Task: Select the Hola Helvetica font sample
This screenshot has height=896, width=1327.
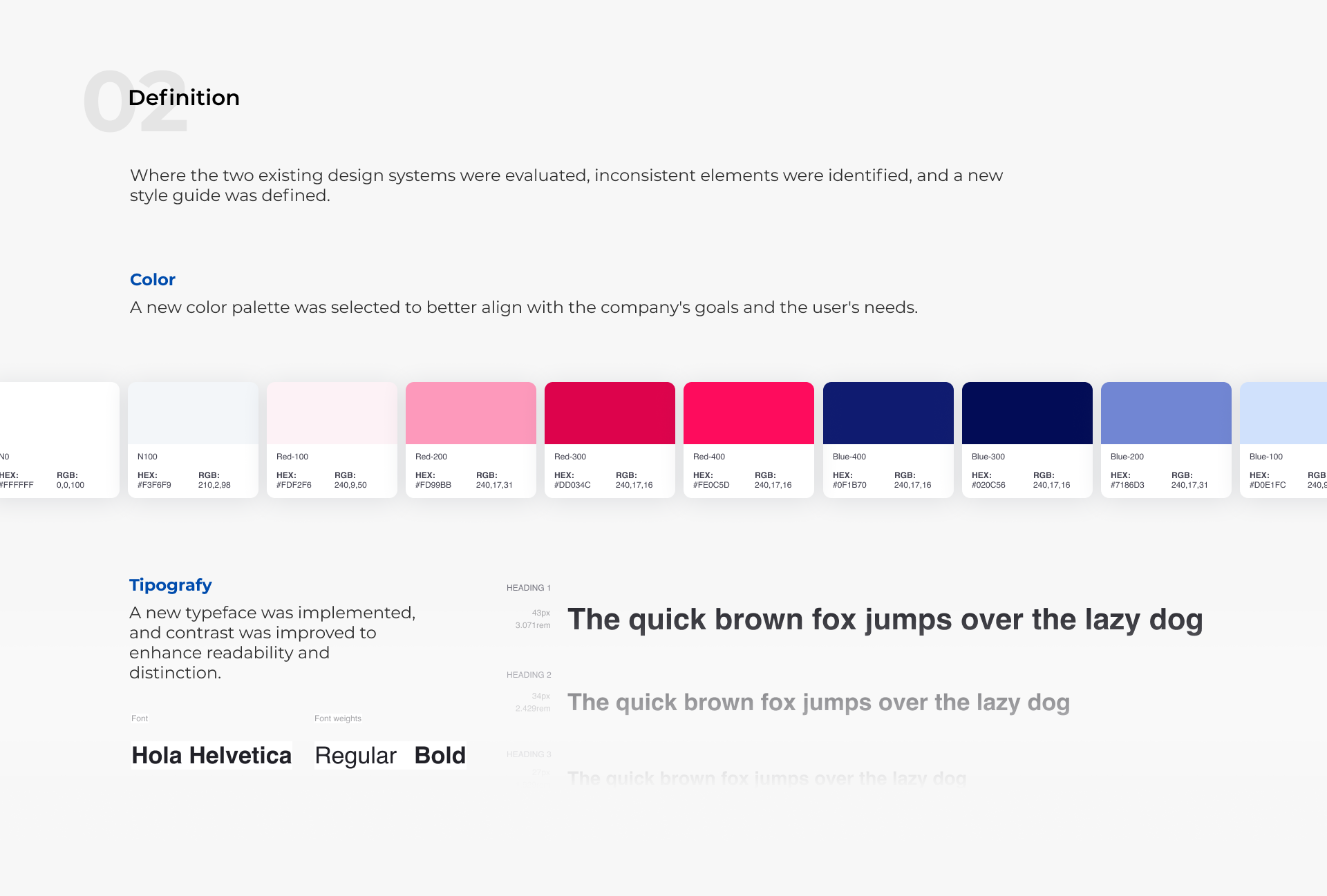Action: (x=211, y=755)
